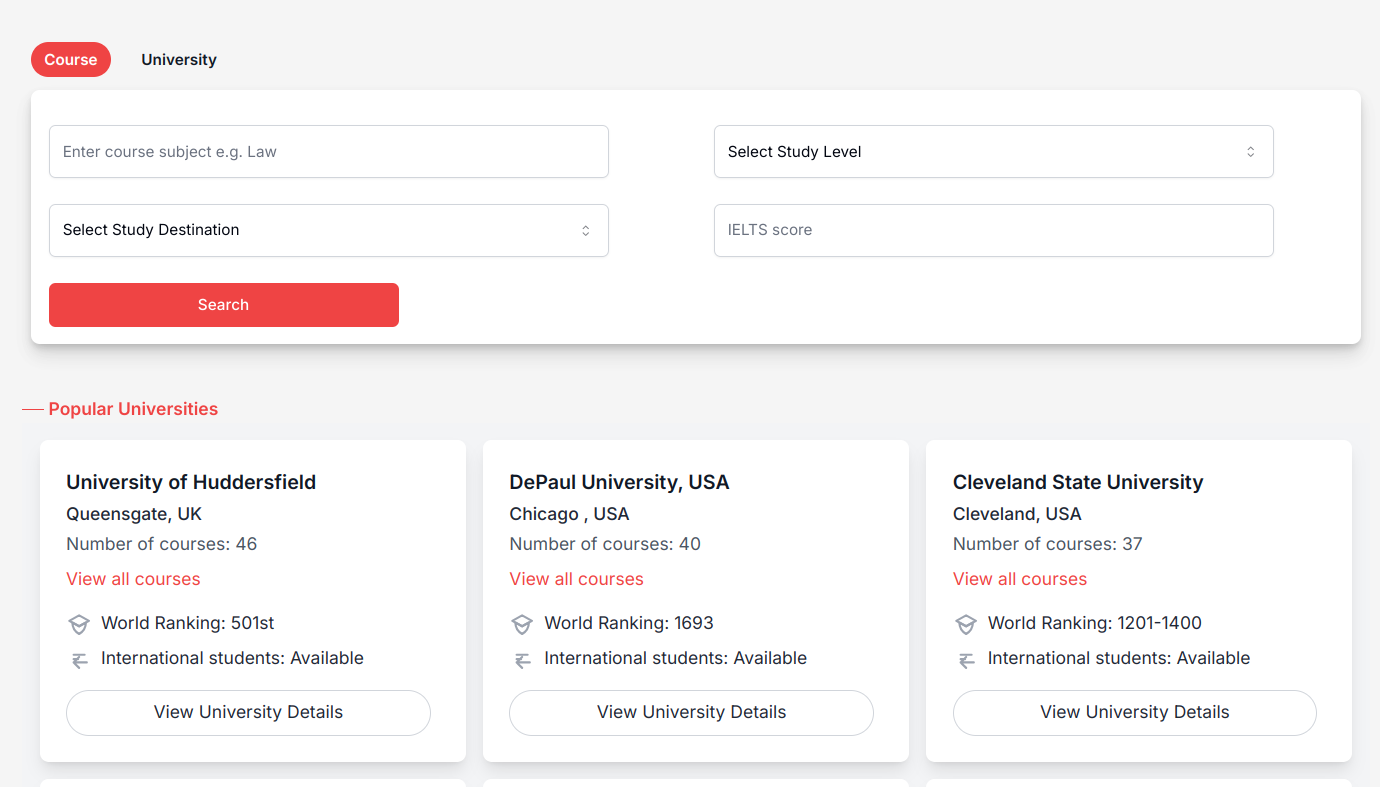Open View all courses for University of Huddersfield
The height and width of the screenshot is (787, 1380).
click(x=133, y=578)
